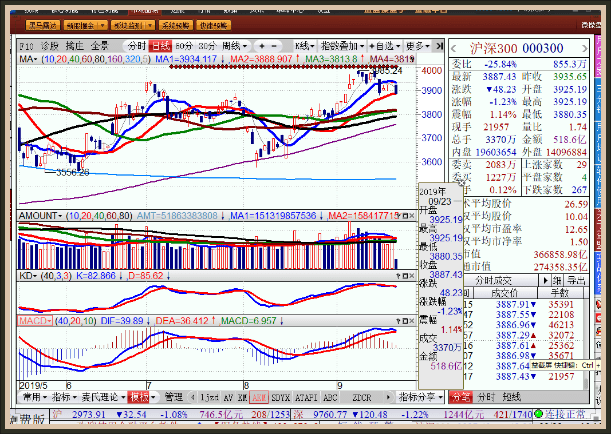Open the 指标分享 sharing dropdown
This screenshot has width=611, height=434.
click(420, 397)
